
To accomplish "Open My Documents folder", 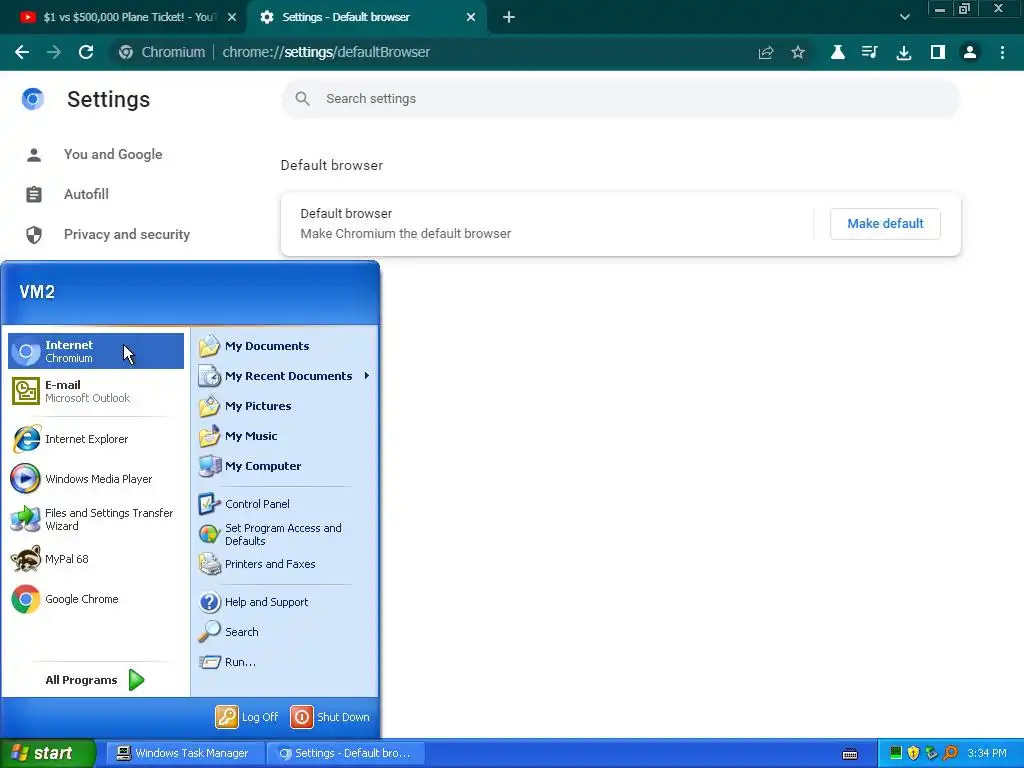I will point(284,346).
